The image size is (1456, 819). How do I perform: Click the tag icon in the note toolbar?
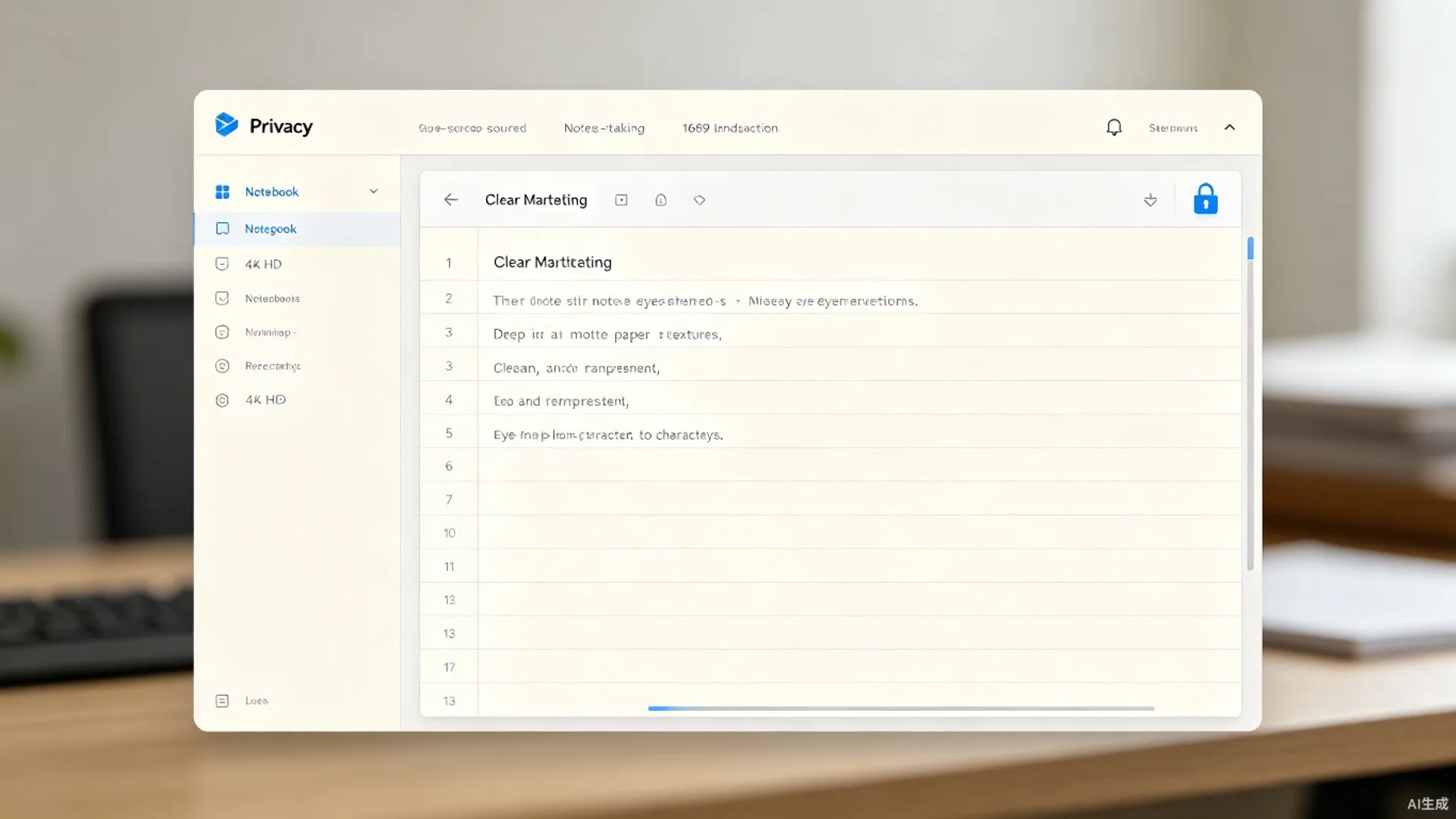pos(699,200)
